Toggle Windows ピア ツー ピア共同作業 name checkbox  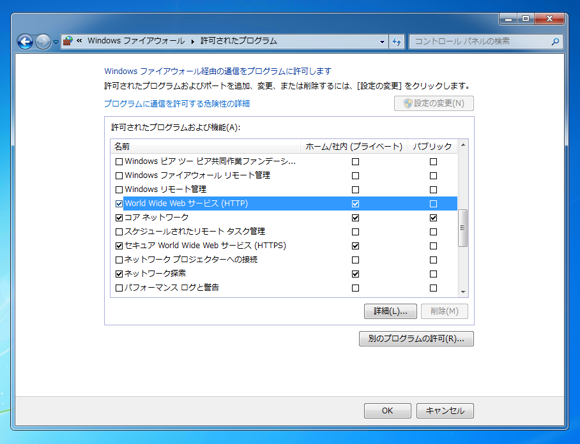click(119, 162)
